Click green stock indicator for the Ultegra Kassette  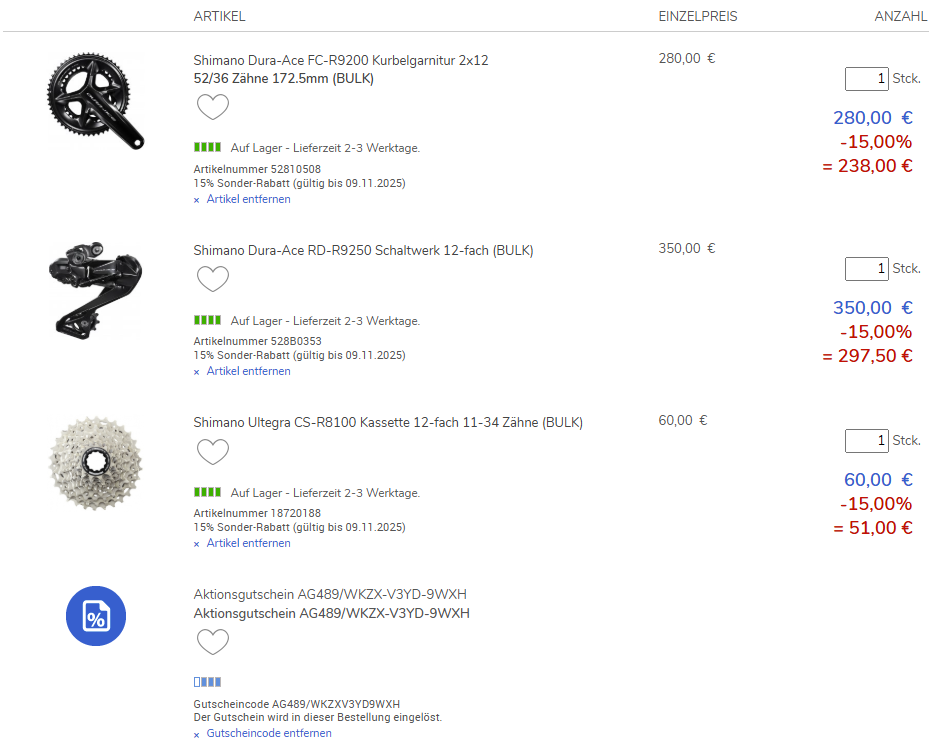[x=207, y=493]
